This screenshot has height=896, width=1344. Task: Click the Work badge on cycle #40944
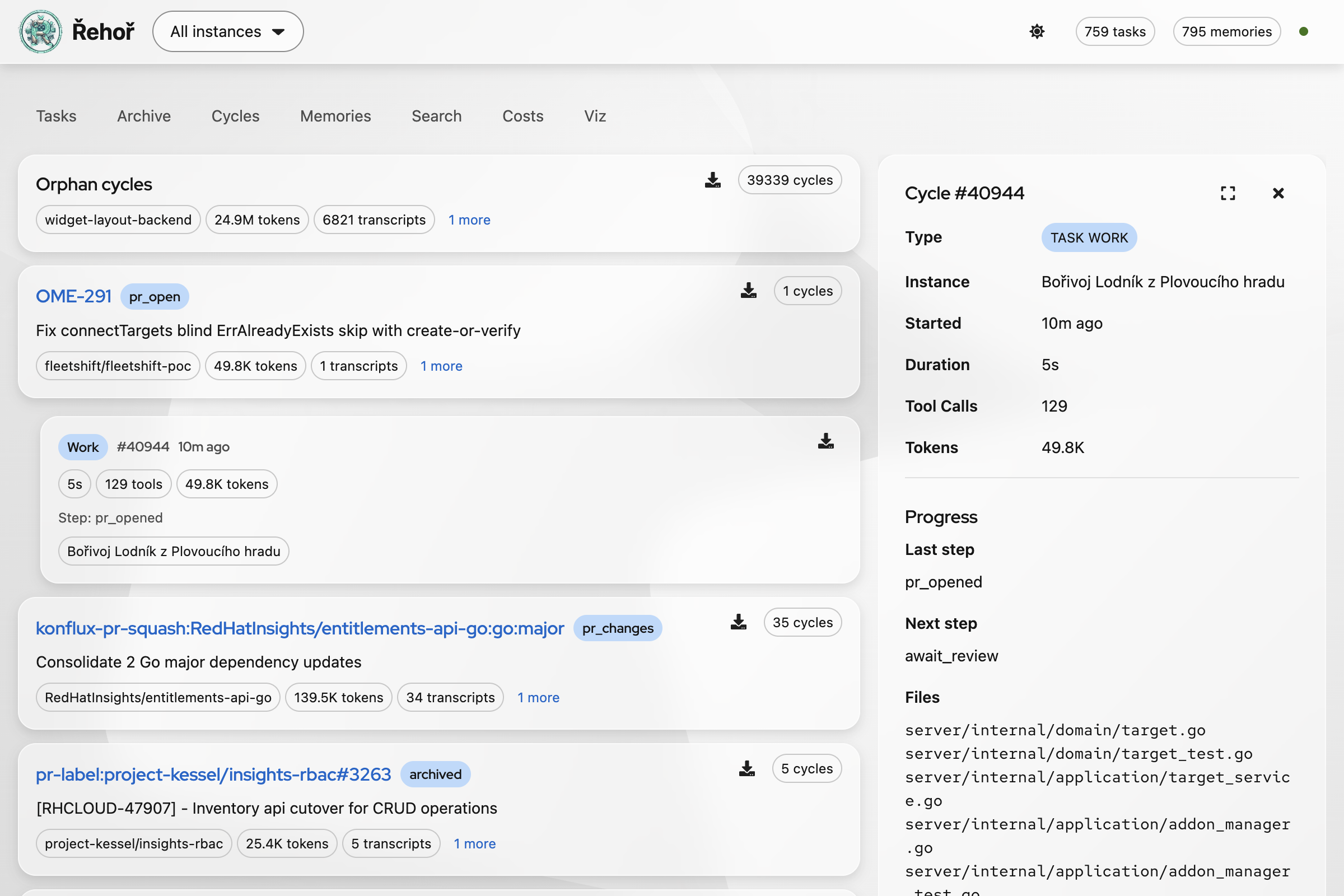point(83,447)
